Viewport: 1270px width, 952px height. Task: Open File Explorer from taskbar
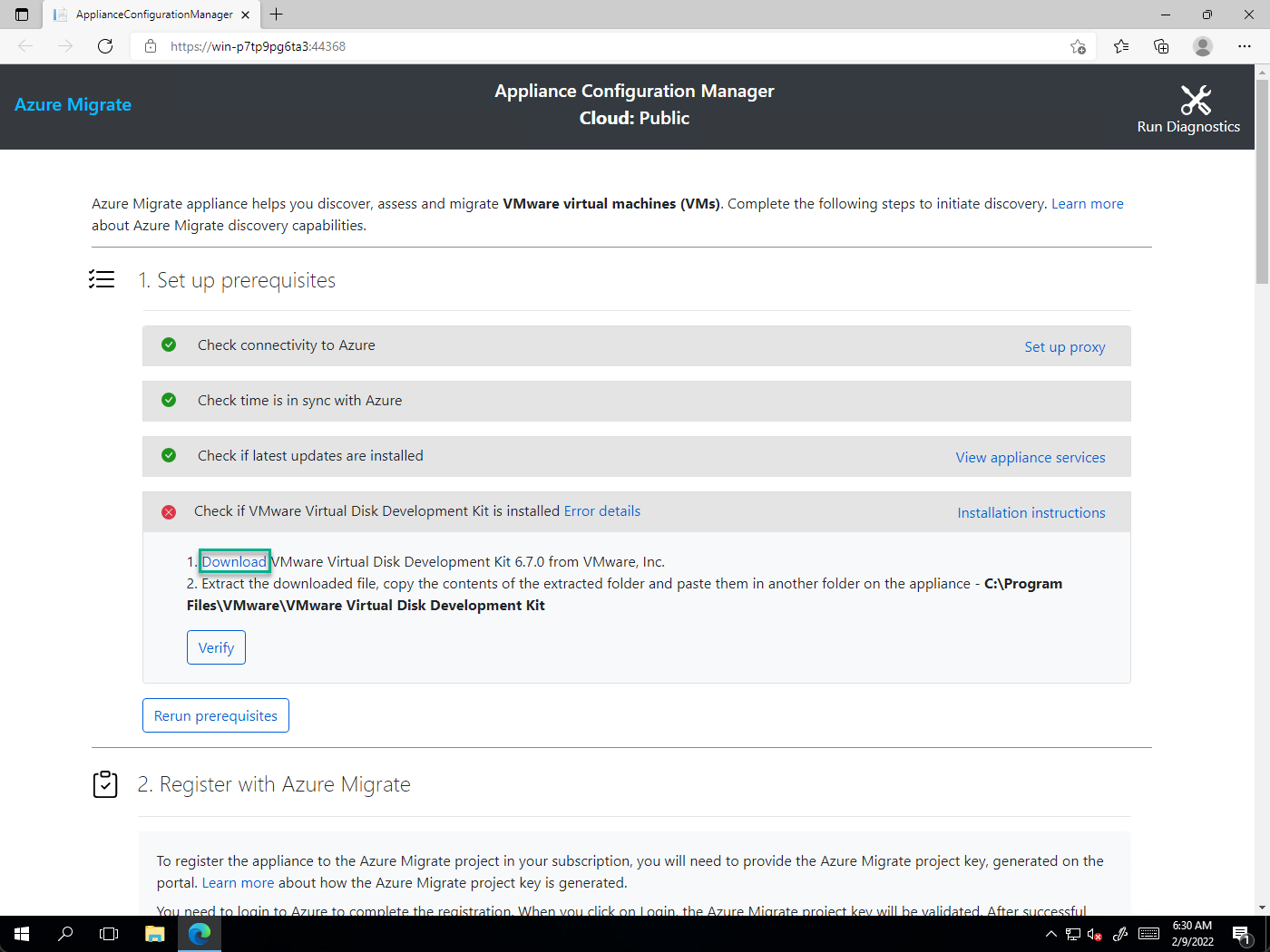[155, 934]
